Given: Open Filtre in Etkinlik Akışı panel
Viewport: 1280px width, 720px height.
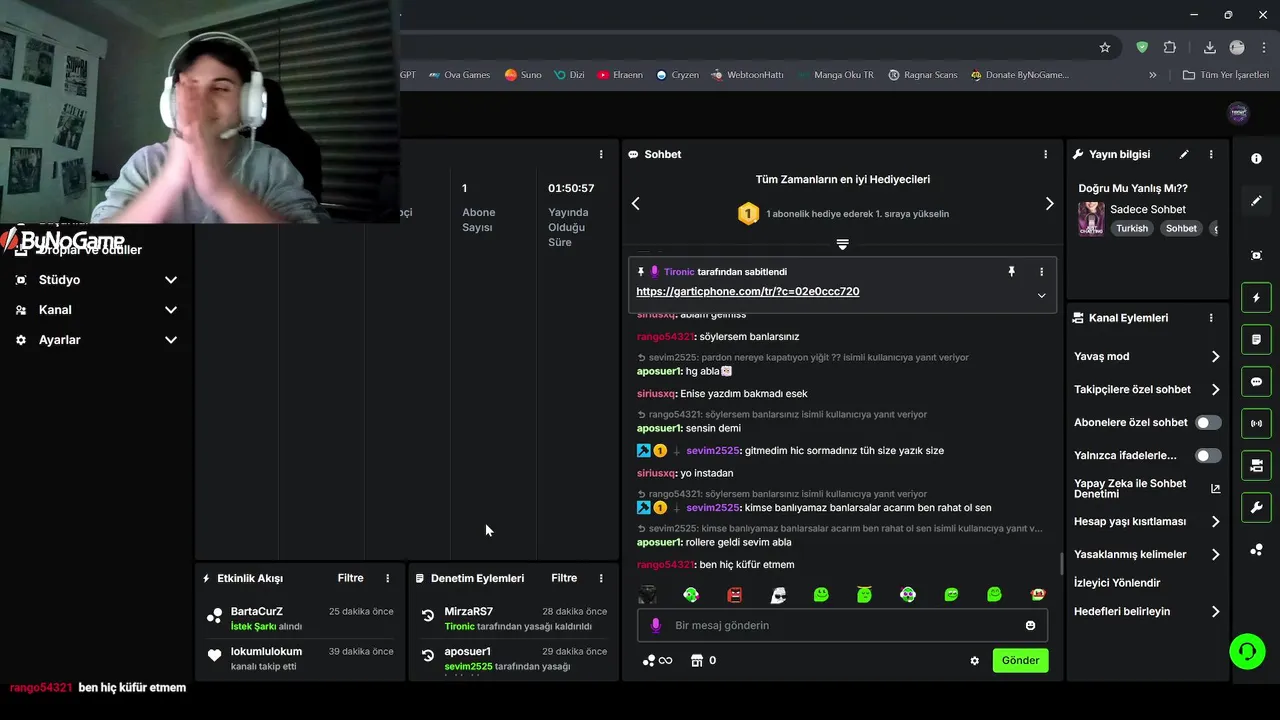Looking at the screenshot, I should pyautogui.click(x=350, y=578).
